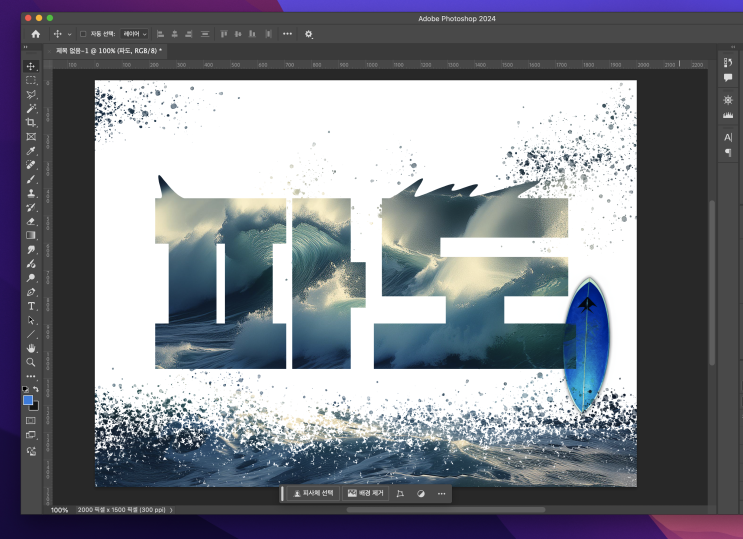Select the Dodge tool
The height and width of the screenshot is (539, 743).
[31, 278]
